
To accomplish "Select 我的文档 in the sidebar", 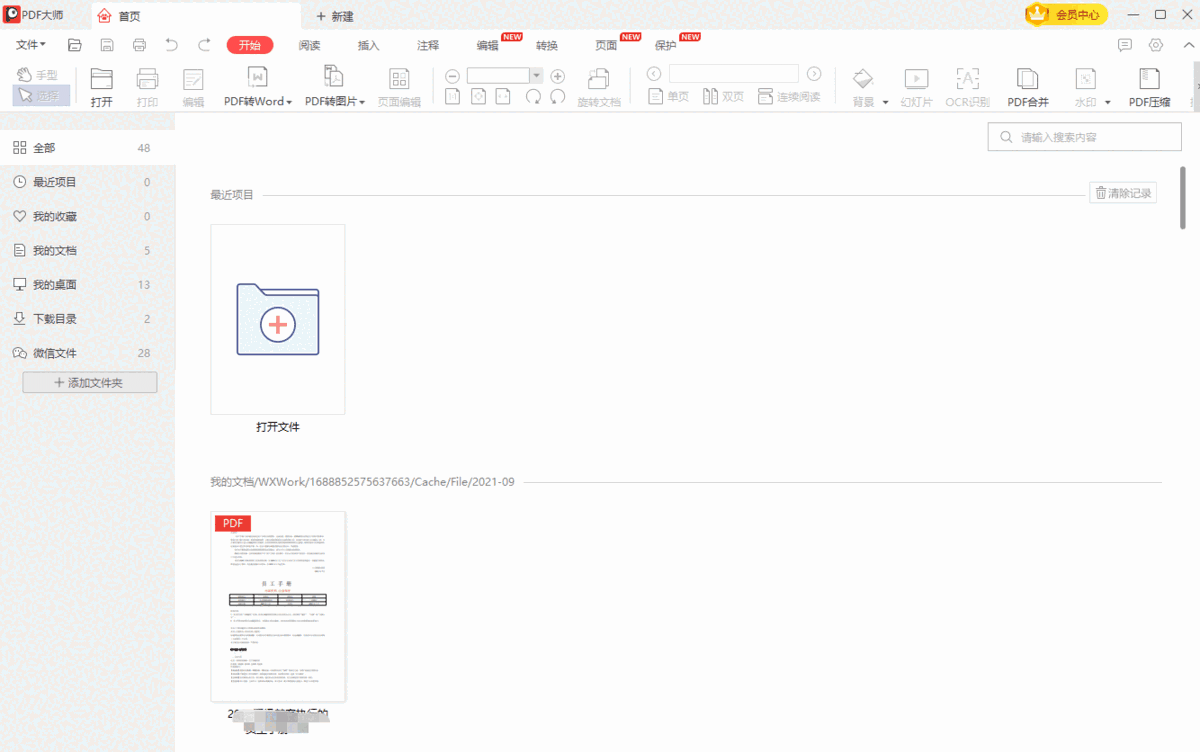I will (x=87, y=250).
